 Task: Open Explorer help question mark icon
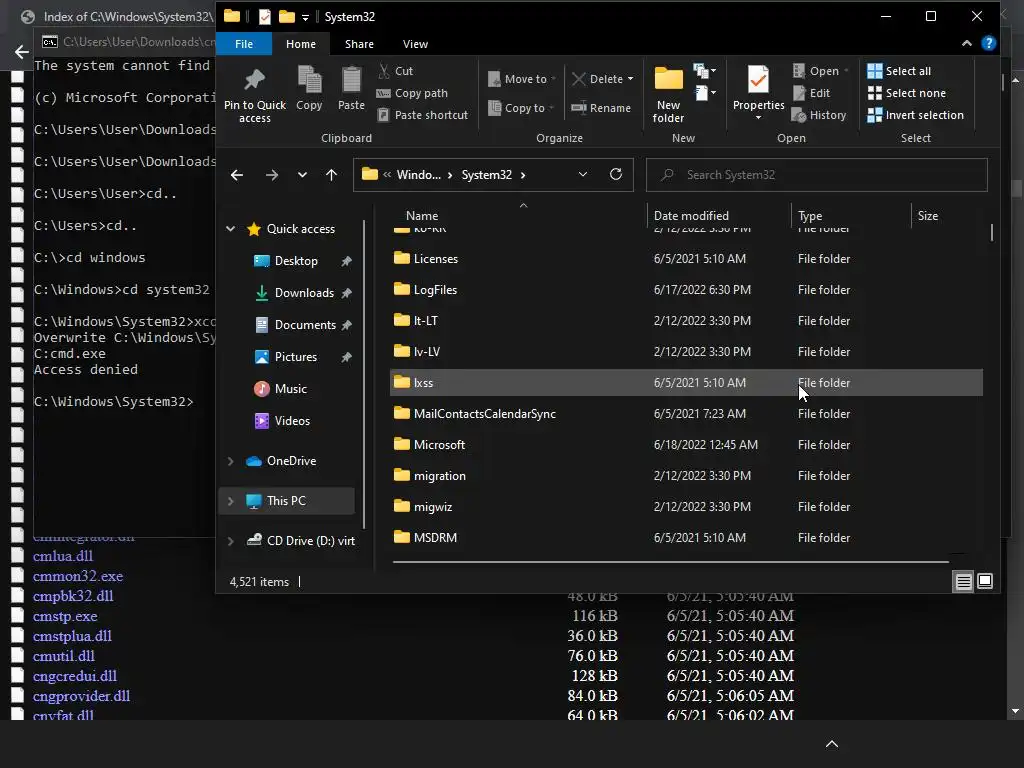point(989,43)
